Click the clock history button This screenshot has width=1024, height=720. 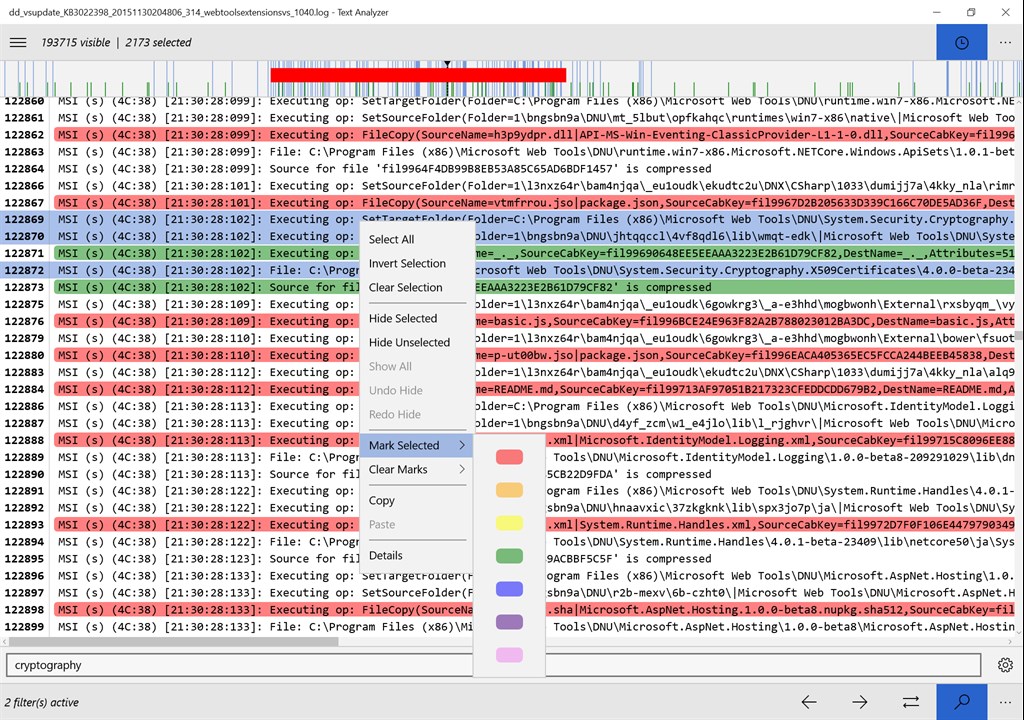(961, 42)
